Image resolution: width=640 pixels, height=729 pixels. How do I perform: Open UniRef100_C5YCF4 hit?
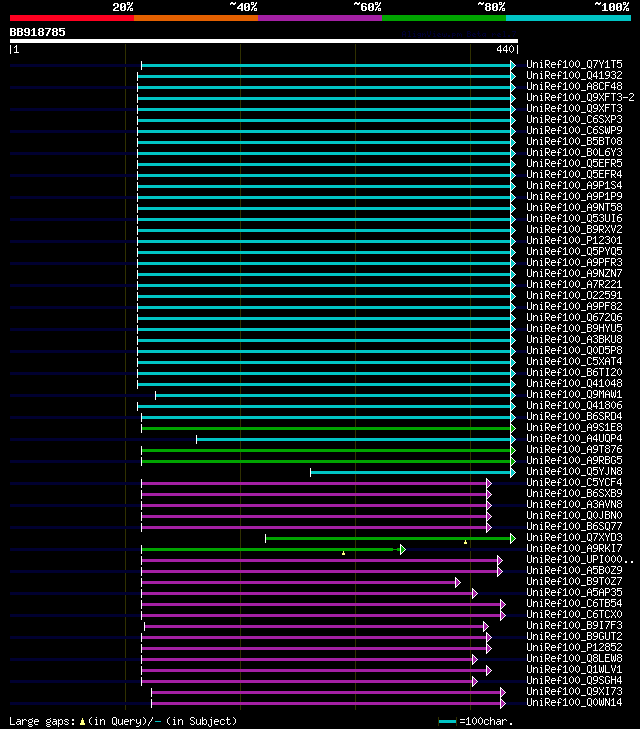(x=574, y=483)
